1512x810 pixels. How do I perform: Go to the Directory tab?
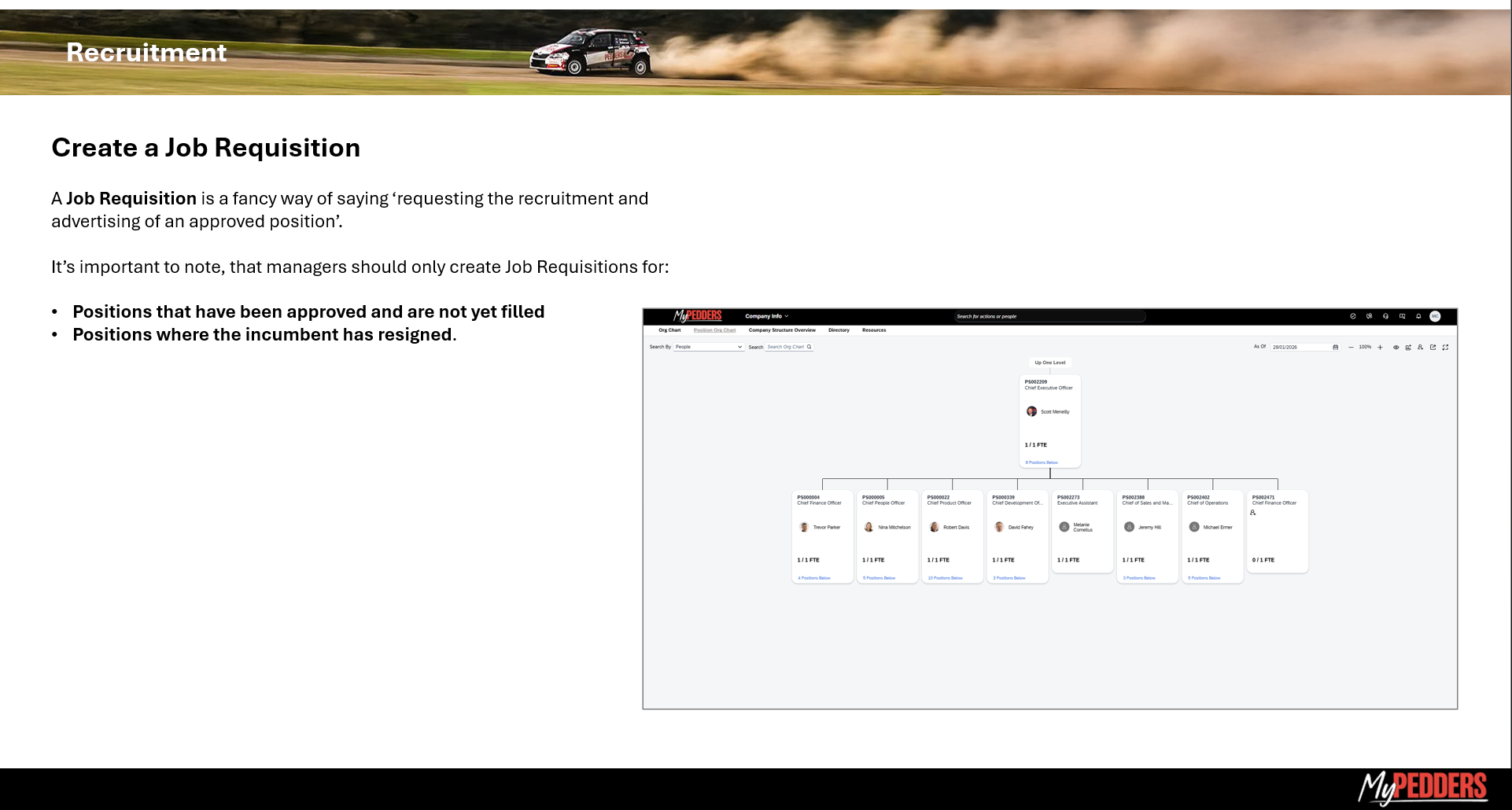(839, 330)
